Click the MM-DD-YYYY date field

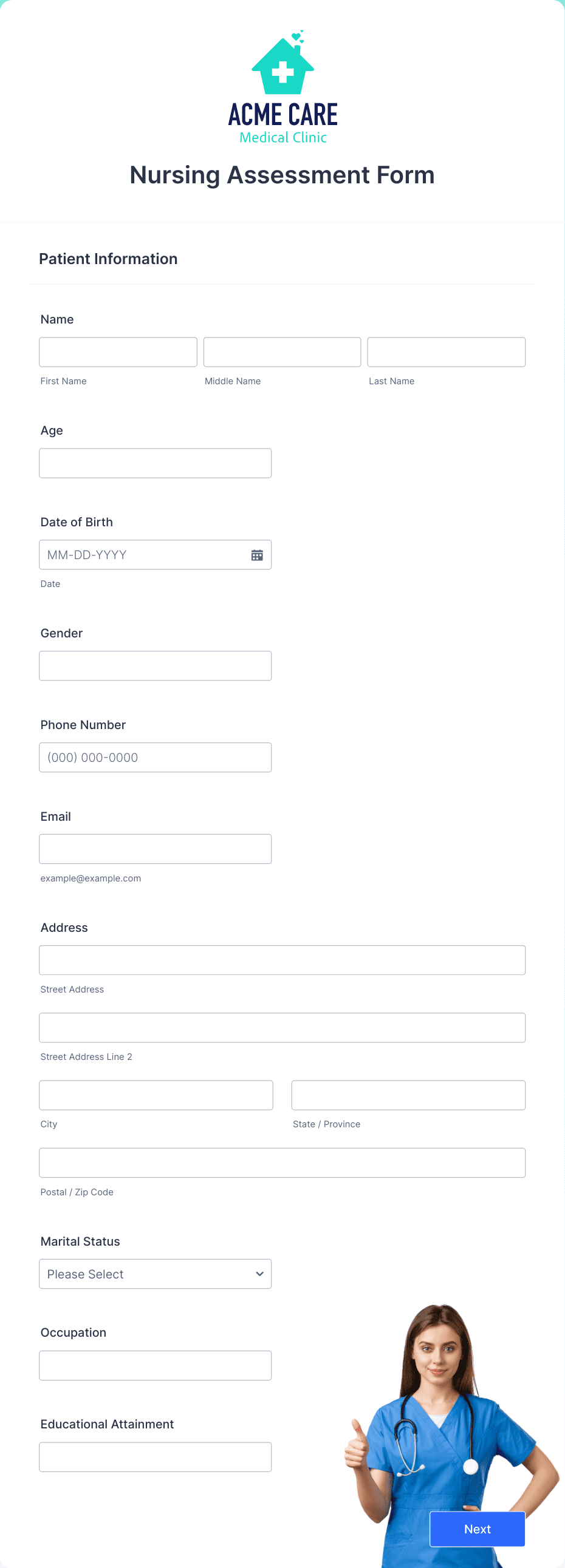click(x=140, y=554)
